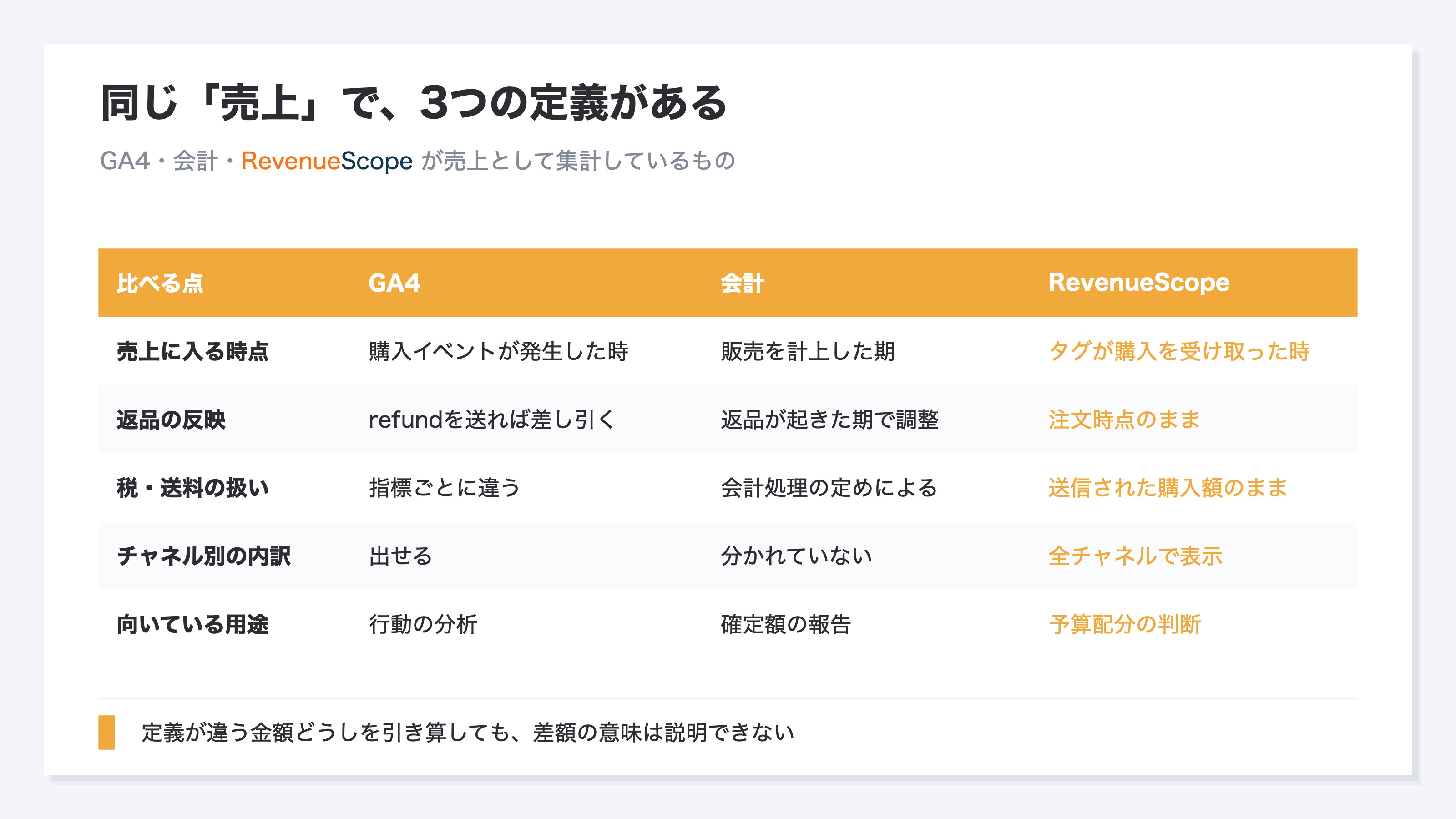1456x819 pixels.
Task: Select the RevenueScope column header
Action: pos(1139,283)
